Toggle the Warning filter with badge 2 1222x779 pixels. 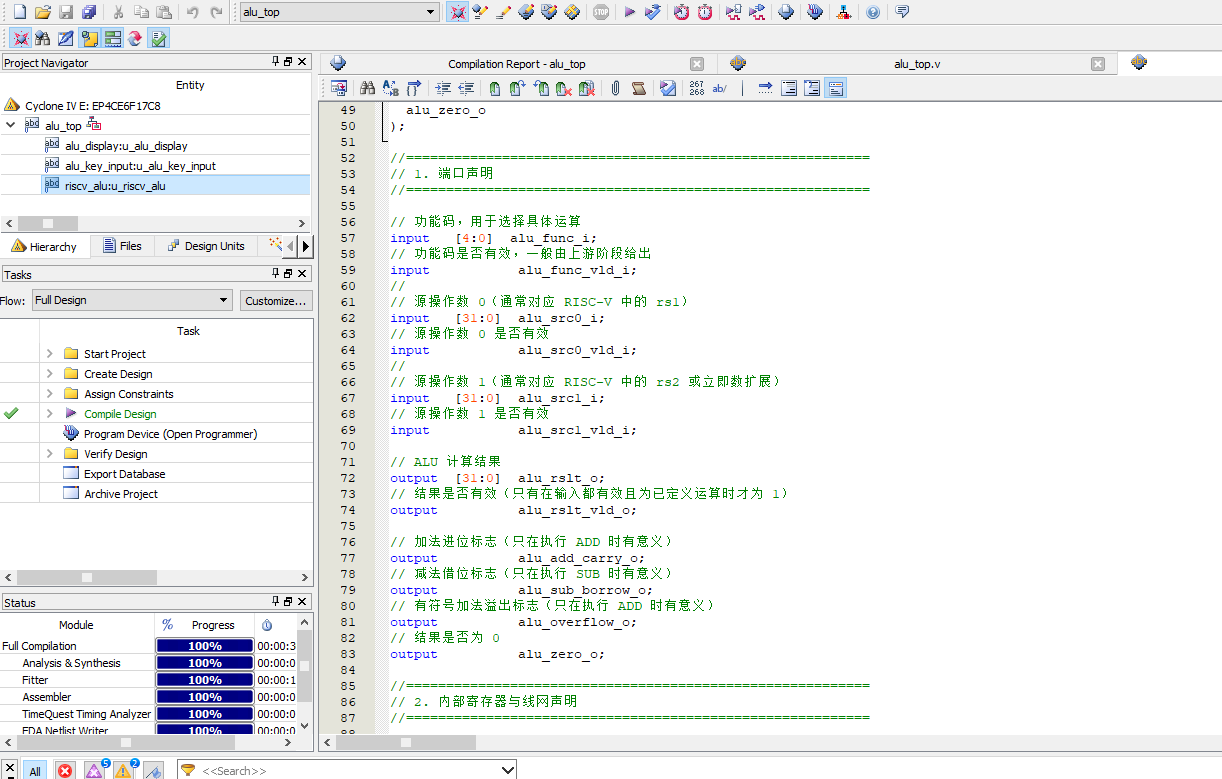pyautogui.click(x=125, y=770)
